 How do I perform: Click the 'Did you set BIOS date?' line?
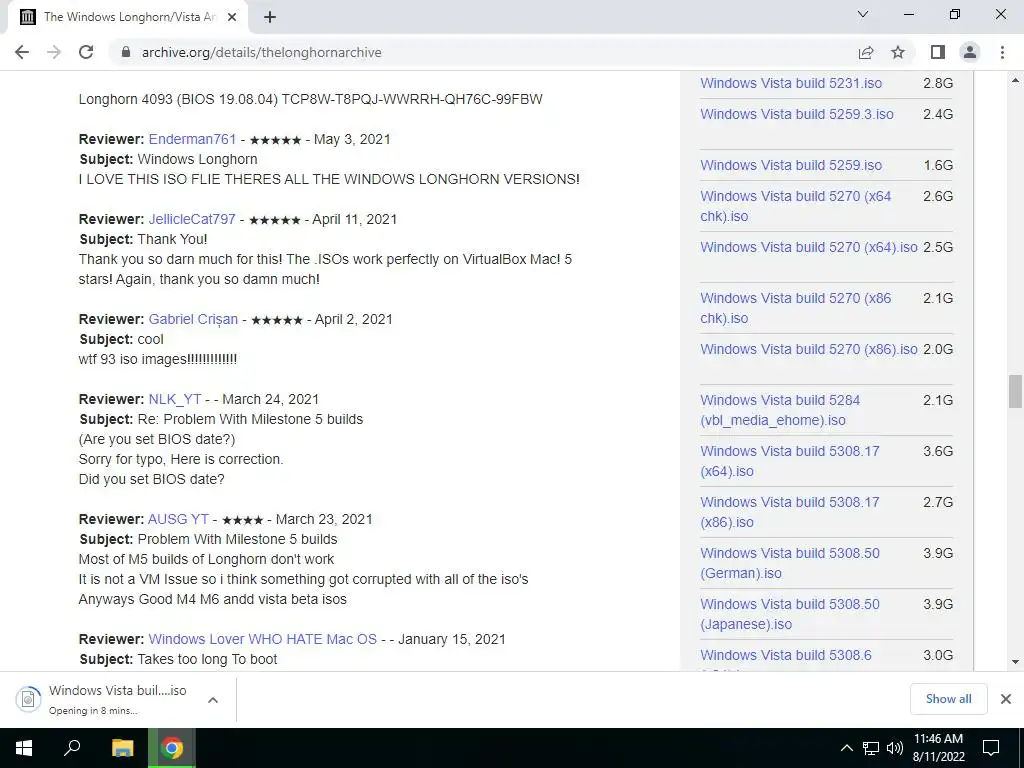pos(151,479)
